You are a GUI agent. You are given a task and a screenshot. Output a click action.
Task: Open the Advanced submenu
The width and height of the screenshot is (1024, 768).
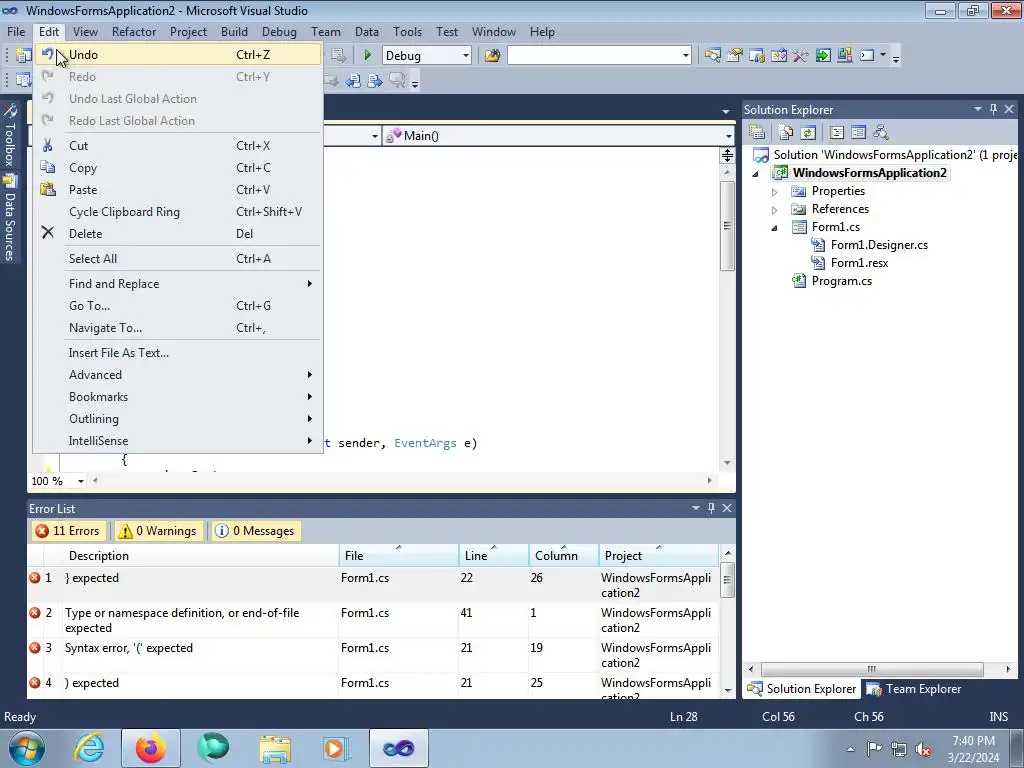(178, 375)
